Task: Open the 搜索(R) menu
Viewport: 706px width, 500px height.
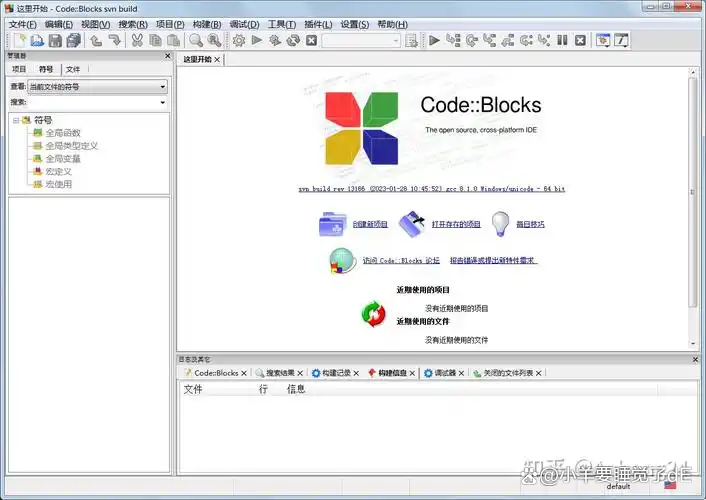Action: (x=133, y=24)
